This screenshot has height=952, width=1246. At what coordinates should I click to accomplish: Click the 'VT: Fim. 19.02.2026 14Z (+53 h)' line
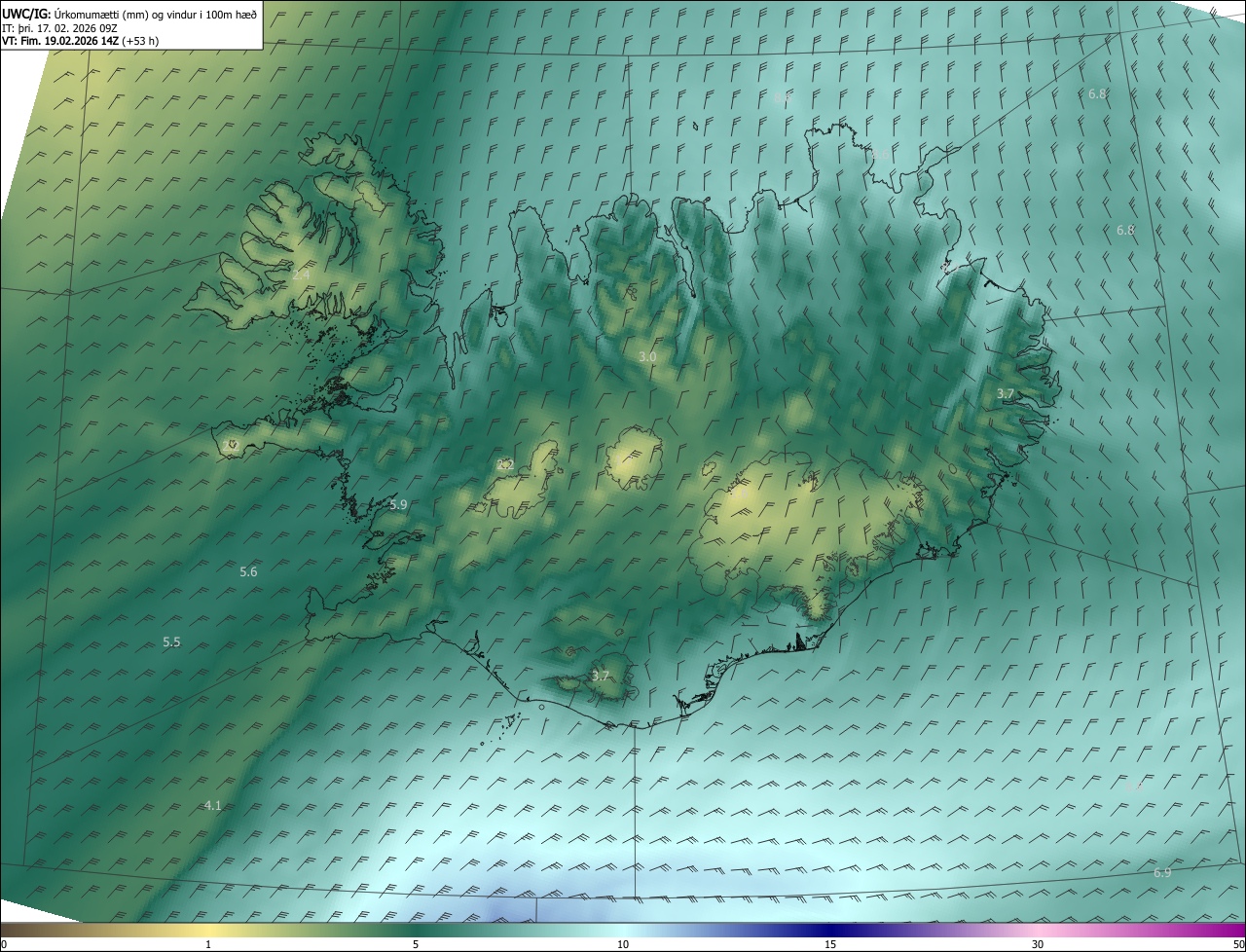point(80,41)
